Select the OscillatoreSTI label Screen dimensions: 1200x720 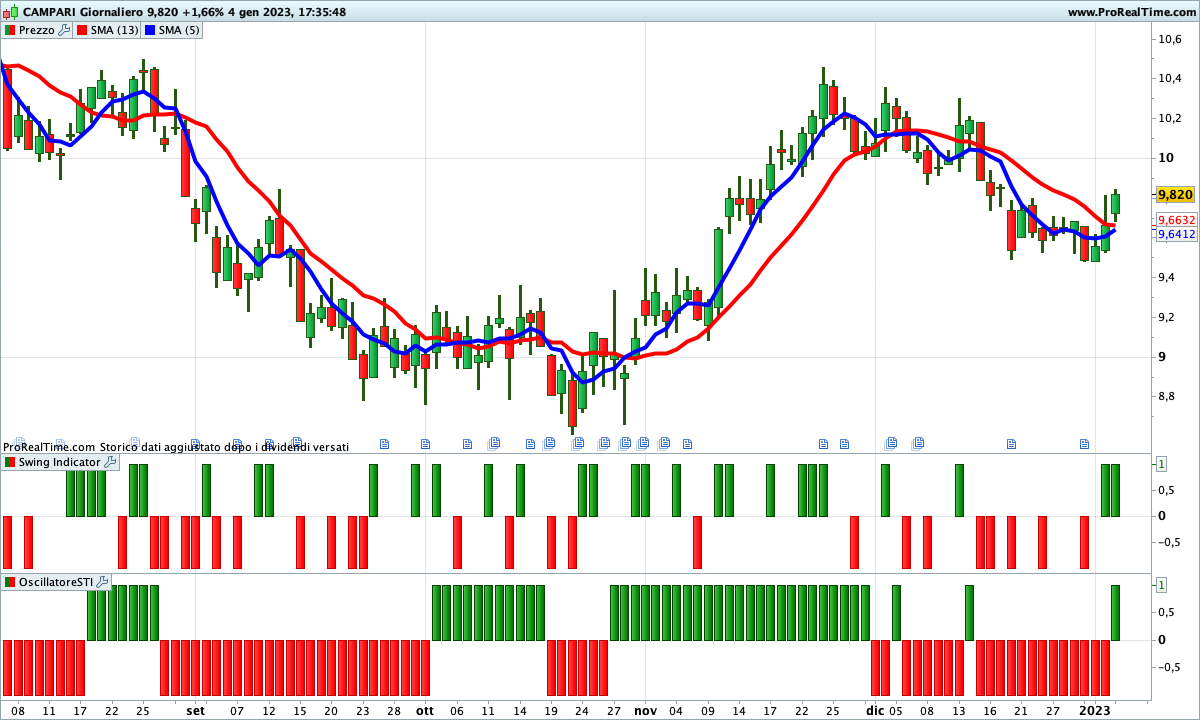(x=56, y=581)
